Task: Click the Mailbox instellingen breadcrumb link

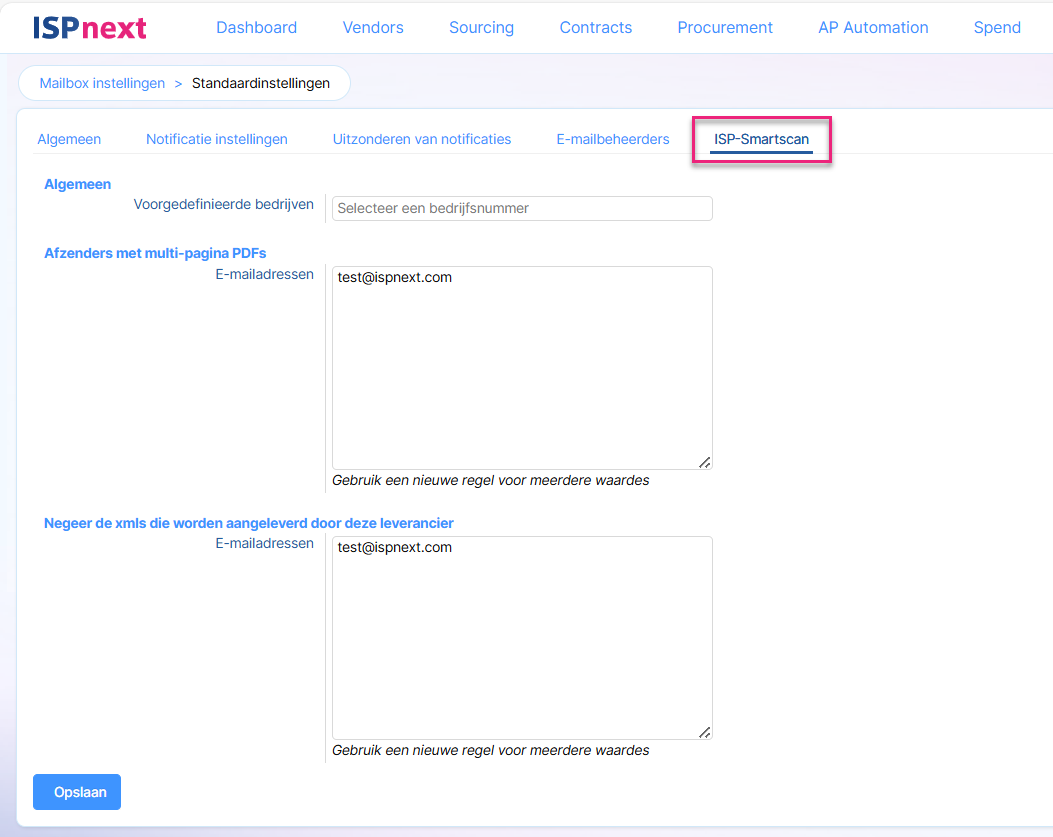Action: coord(102,84)
